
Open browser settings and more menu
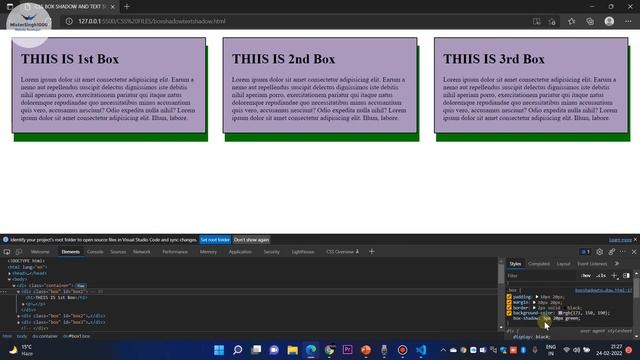click(628, 21)
